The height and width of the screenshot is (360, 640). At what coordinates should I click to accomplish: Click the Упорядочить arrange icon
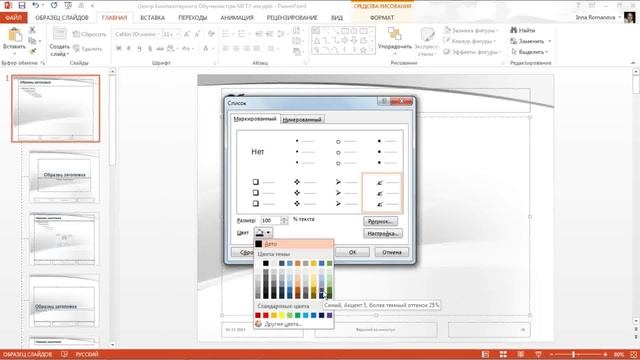(394, 34)
